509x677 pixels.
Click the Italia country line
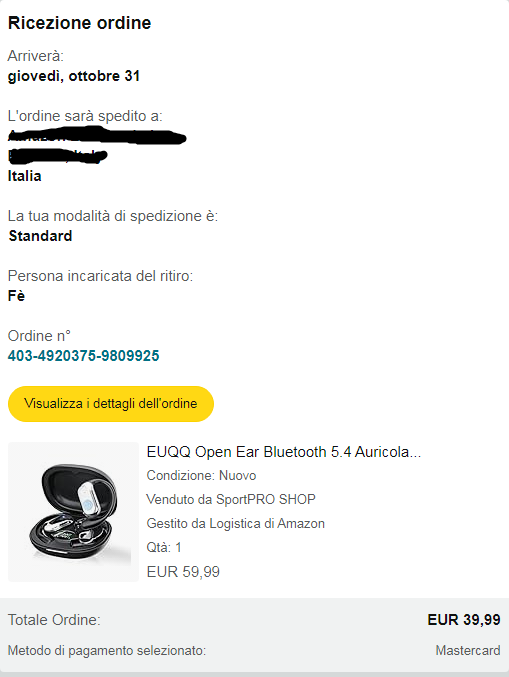pyautogui.click(x=25, y=176)
